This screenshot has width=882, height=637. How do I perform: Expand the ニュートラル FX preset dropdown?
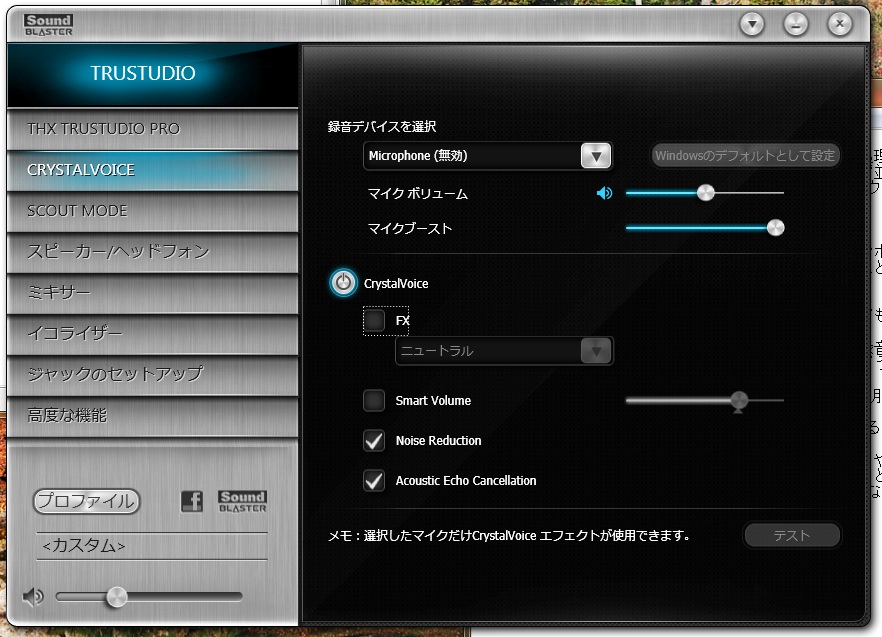[596, 351]
